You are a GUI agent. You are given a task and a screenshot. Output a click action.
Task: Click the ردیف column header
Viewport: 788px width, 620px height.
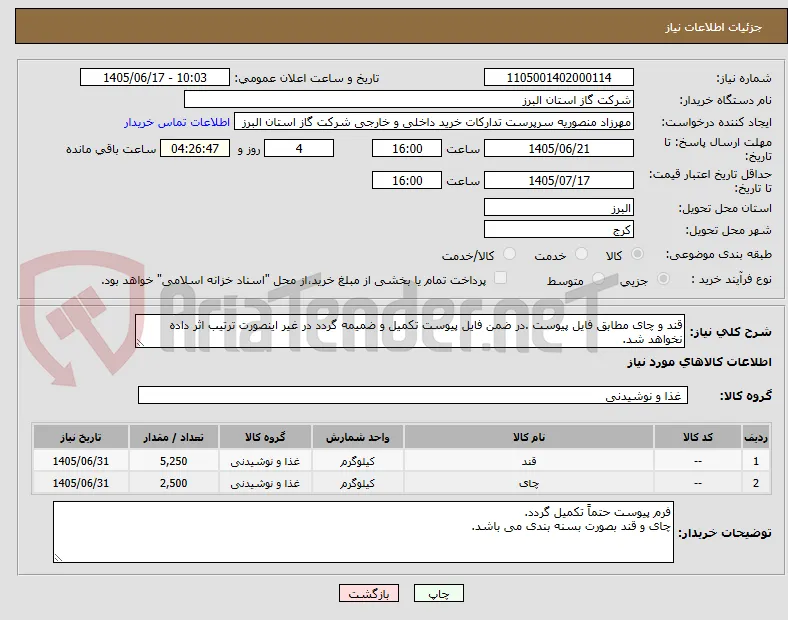pos(756,437)
